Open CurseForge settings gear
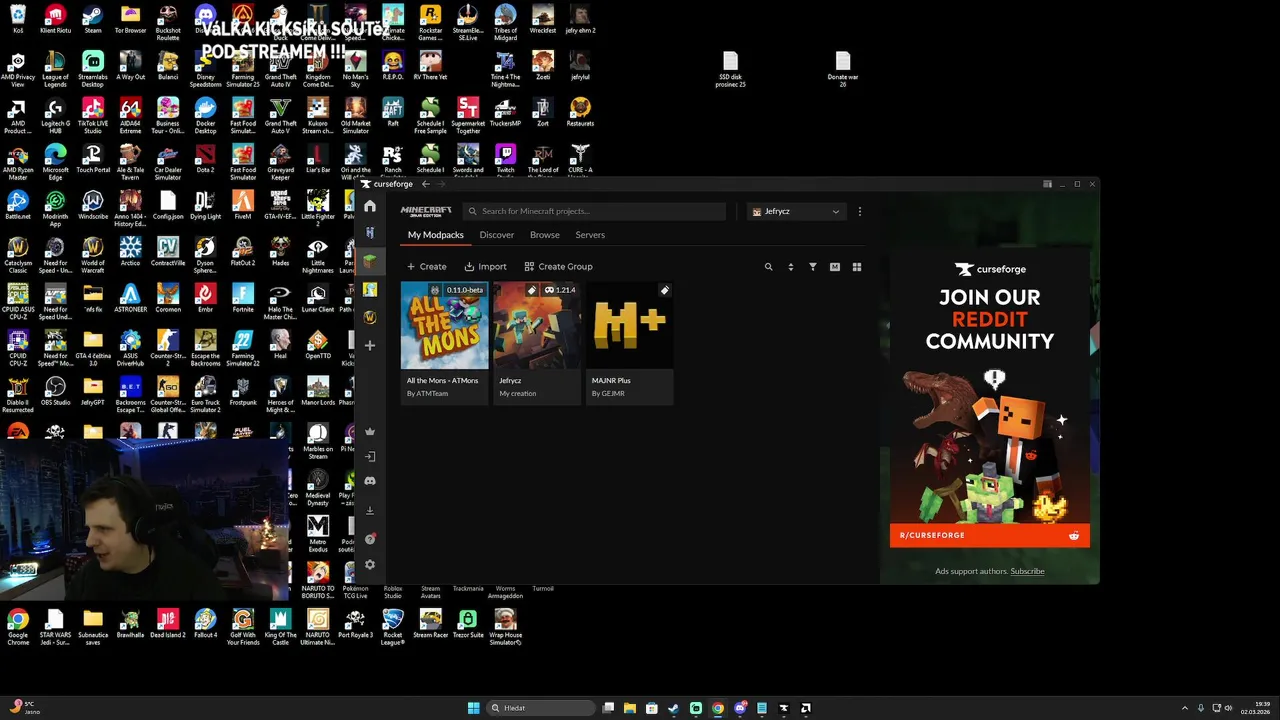 click(x=370, y=565)
